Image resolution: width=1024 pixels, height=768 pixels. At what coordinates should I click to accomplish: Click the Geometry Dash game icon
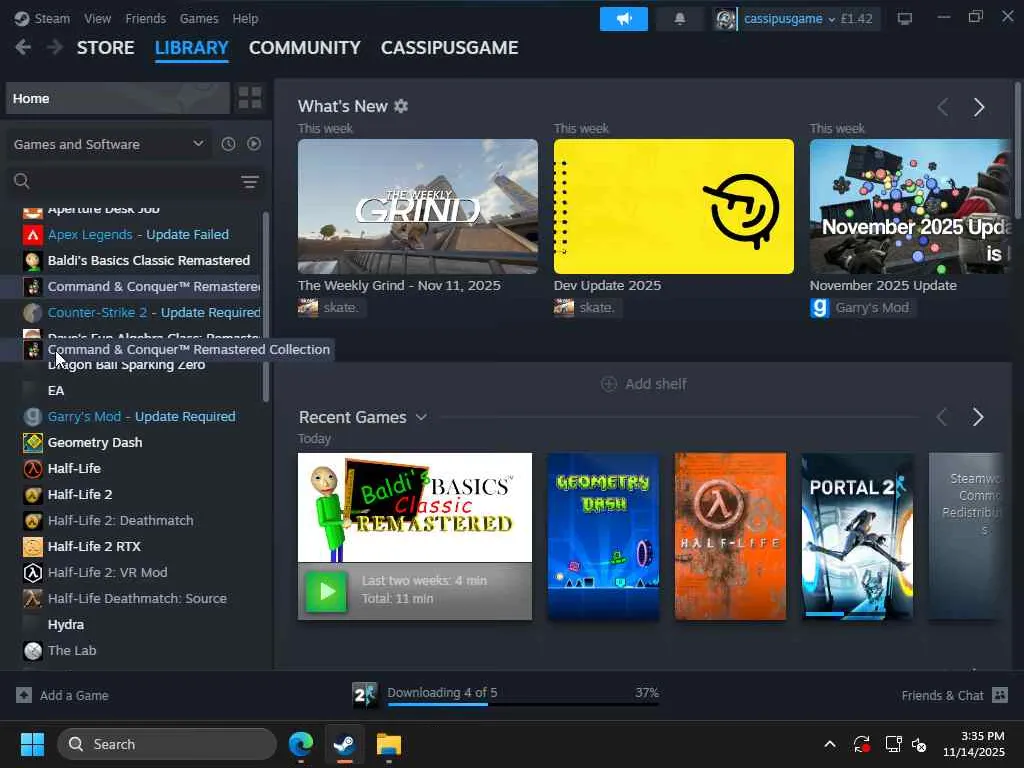33,443
